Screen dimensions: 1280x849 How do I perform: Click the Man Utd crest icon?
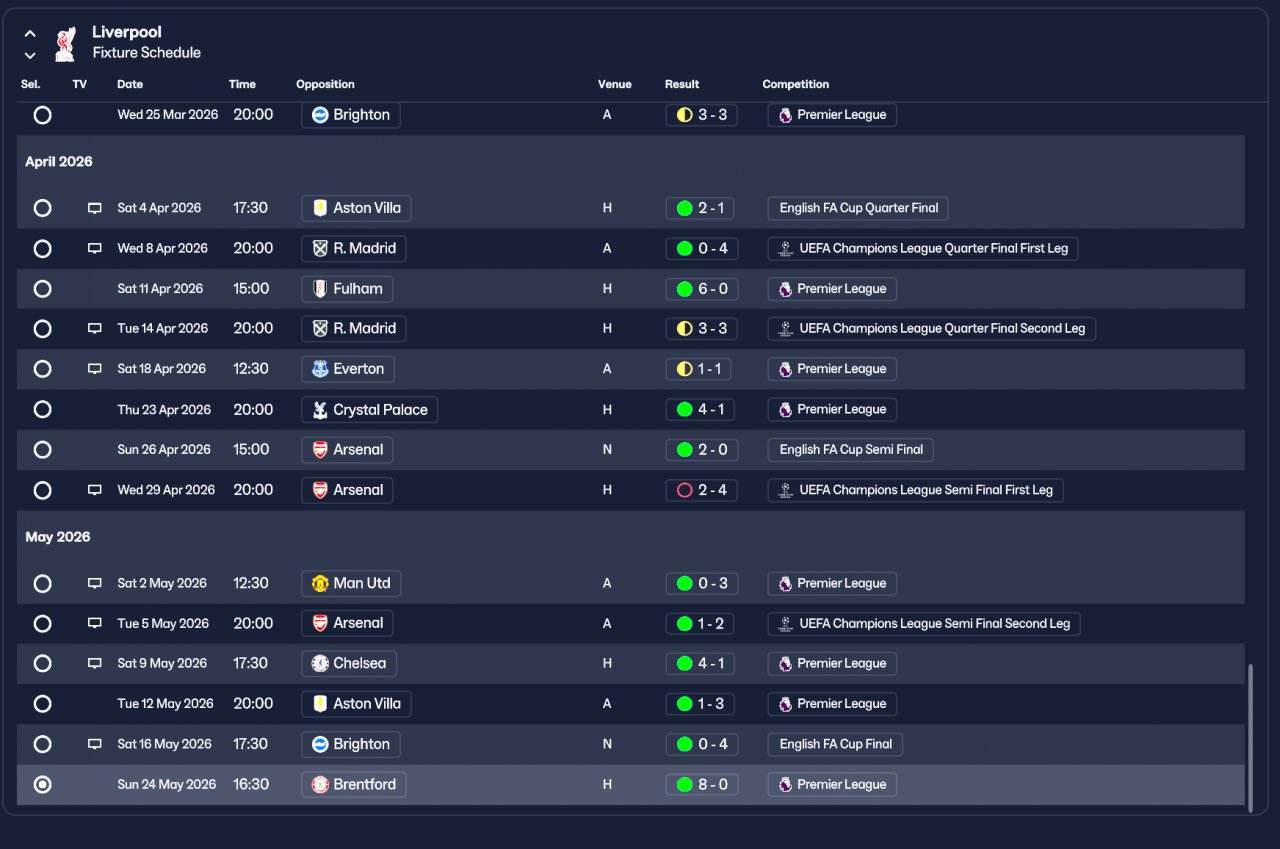pos(320,583)
